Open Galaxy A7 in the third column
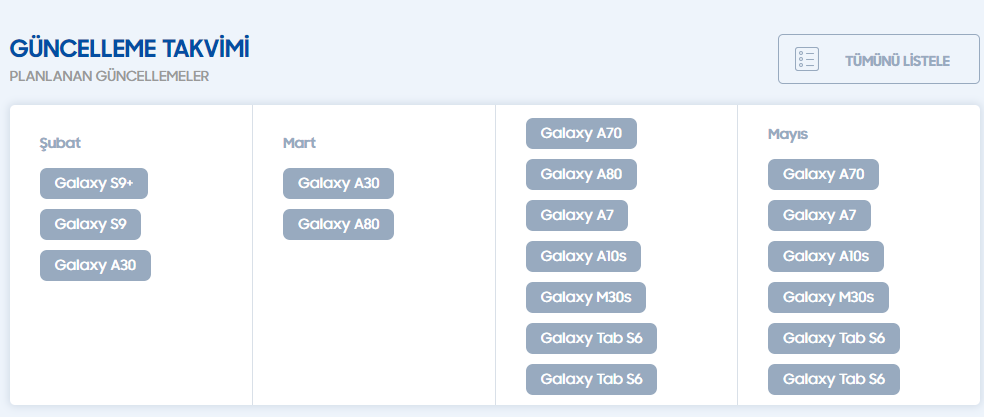This screenshot has width=984, height=417. tap(577, 215)
